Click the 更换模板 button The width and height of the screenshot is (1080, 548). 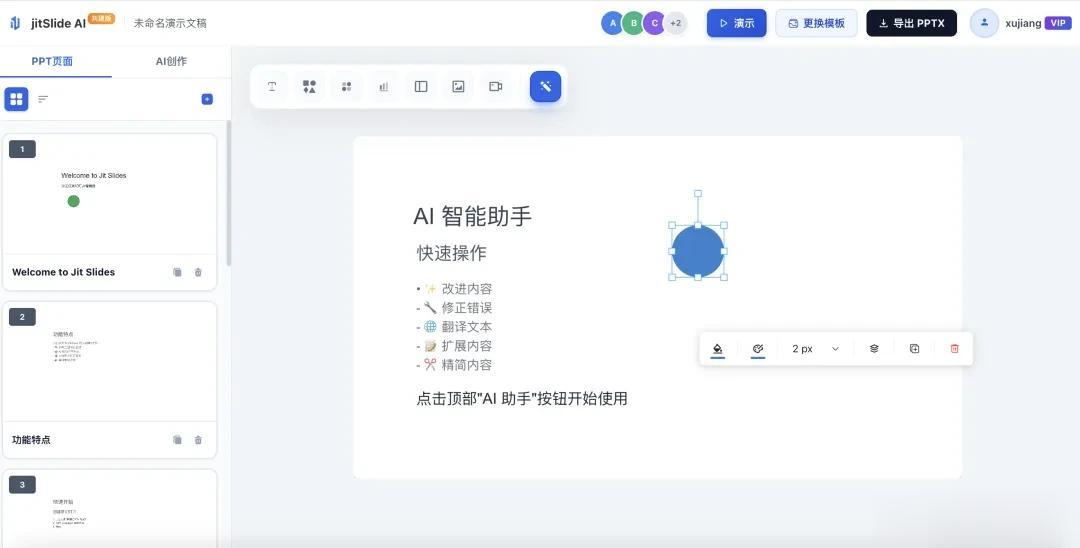pos(816,23)
